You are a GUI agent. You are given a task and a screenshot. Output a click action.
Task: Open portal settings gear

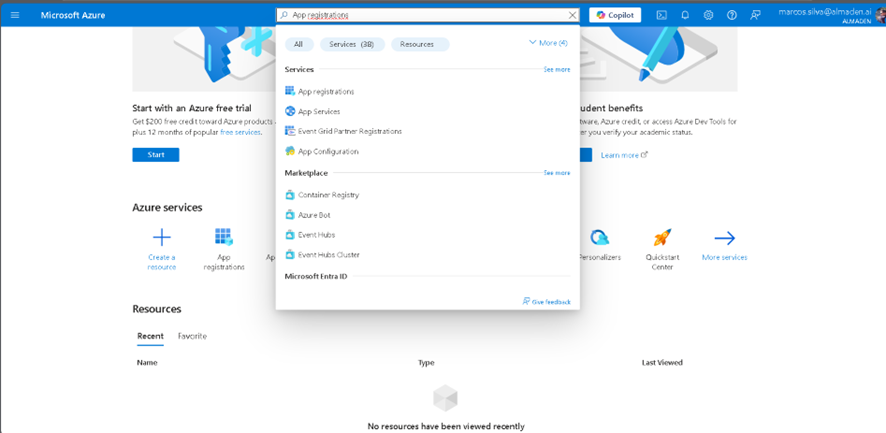[x=708, y=15]
